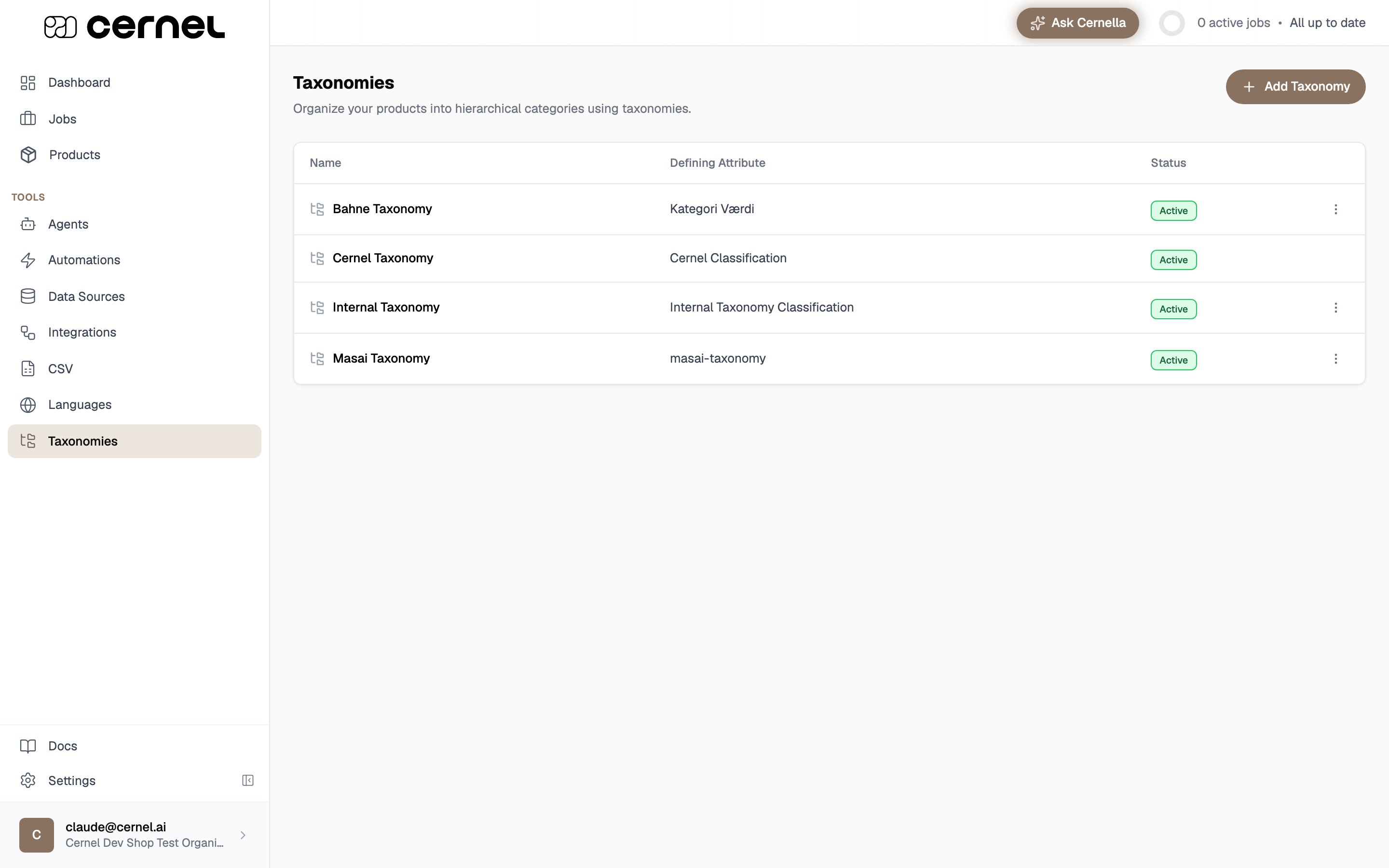1389x868 pixels.
Task: Click the Integrations connector icon
Action: tap(28, 332)
